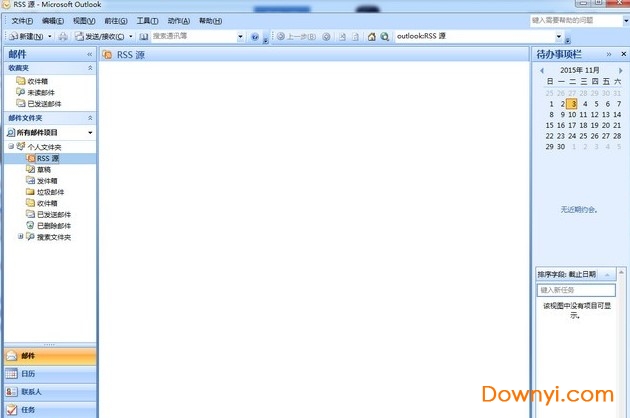This screenshot has height=418, width=630.
Task: Click the RSS icon in the RSS 源 header
Action: pyautogui.click(x=107, y=55)
